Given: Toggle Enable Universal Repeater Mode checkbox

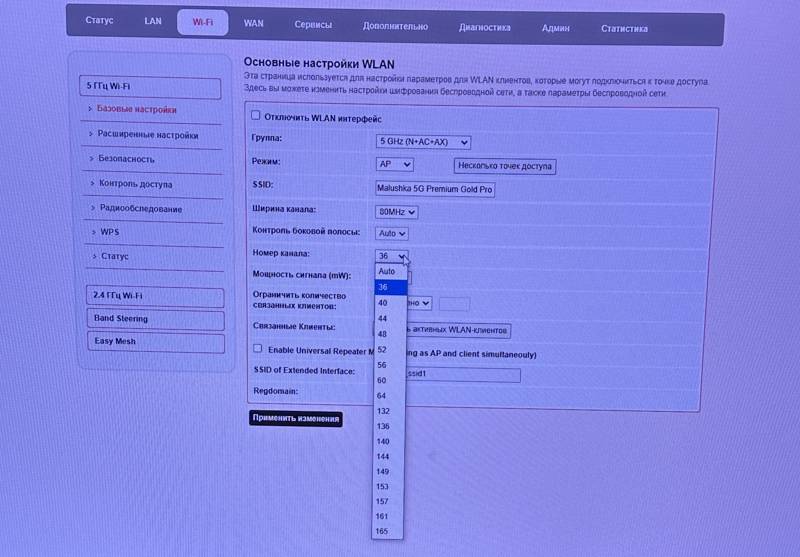Looking at the screenshot, I should point(258,349).
